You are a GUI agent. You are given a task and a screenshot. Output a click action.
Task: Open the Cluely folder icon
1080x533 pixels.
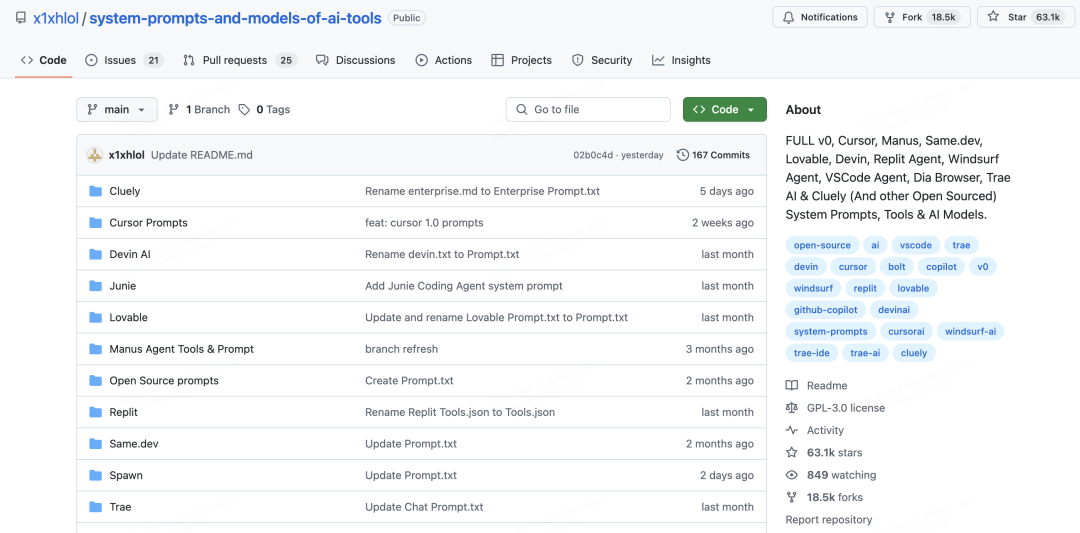[96, 191]
